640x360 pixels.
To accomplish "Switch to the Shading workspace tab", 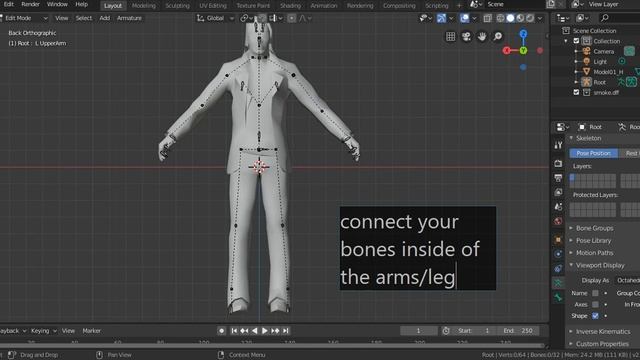I will [x=291, y=6].
